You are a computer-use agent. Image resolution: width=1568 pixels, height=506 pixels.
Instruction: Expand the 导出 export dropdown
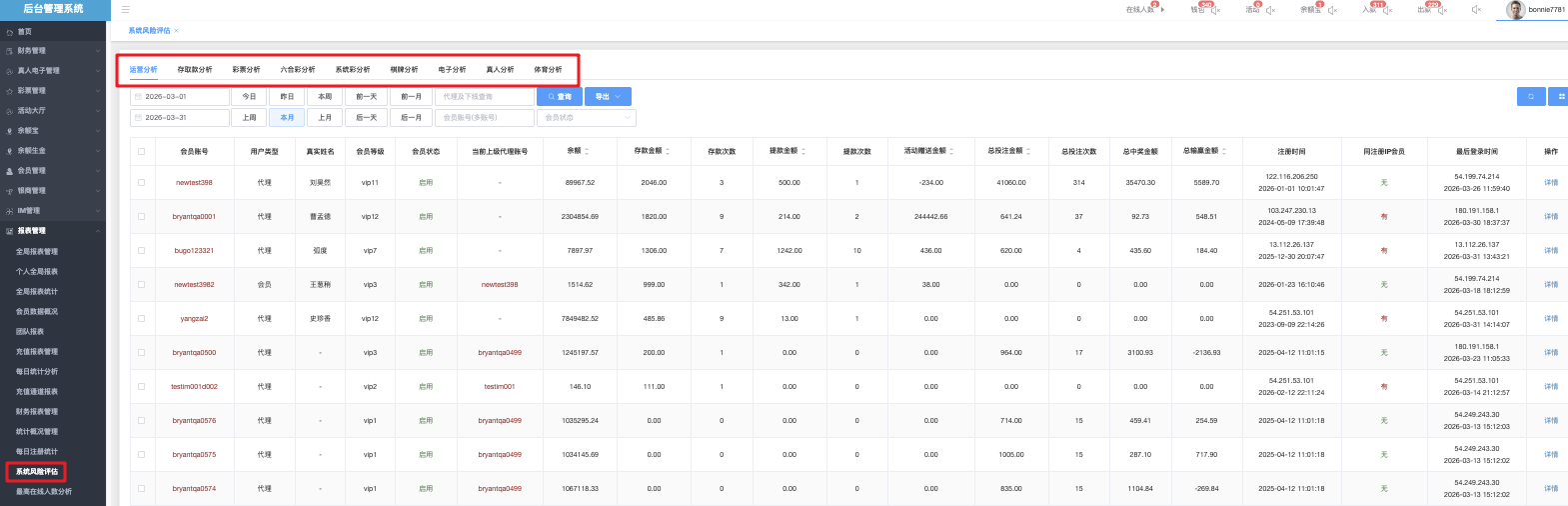609,97
